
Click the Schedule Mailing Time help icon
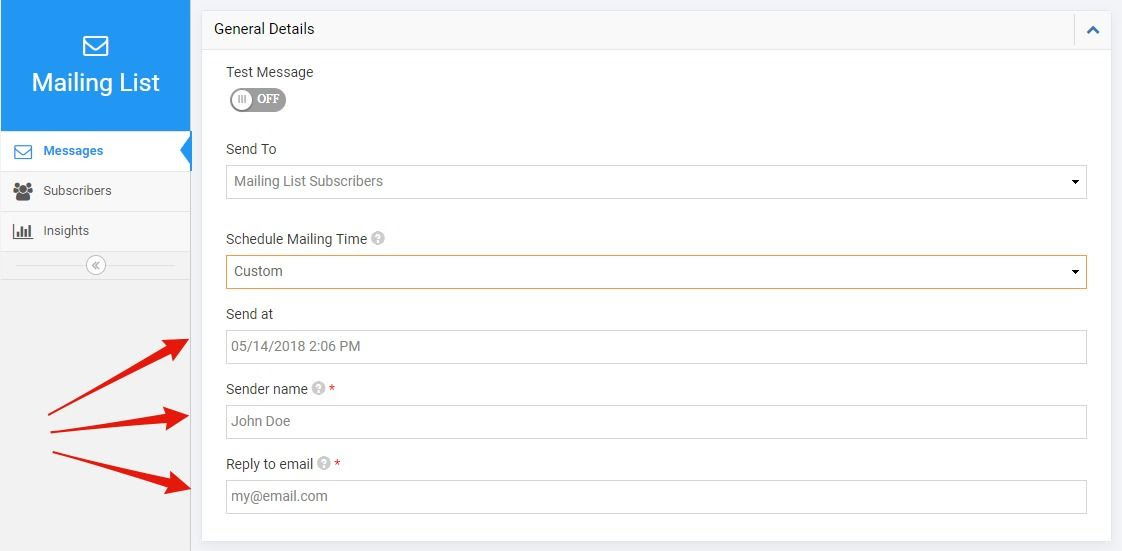[x=378, y=238]
